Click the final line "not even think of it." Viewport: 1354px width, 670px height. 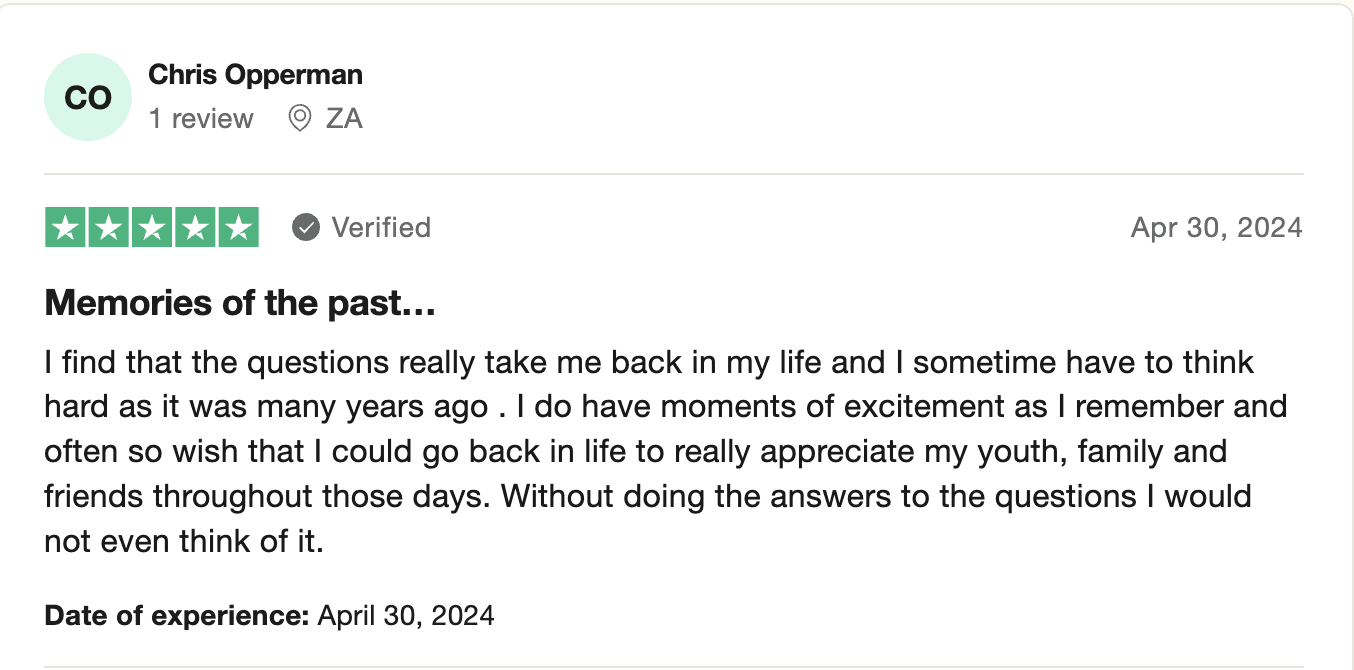tap(184, 541)
